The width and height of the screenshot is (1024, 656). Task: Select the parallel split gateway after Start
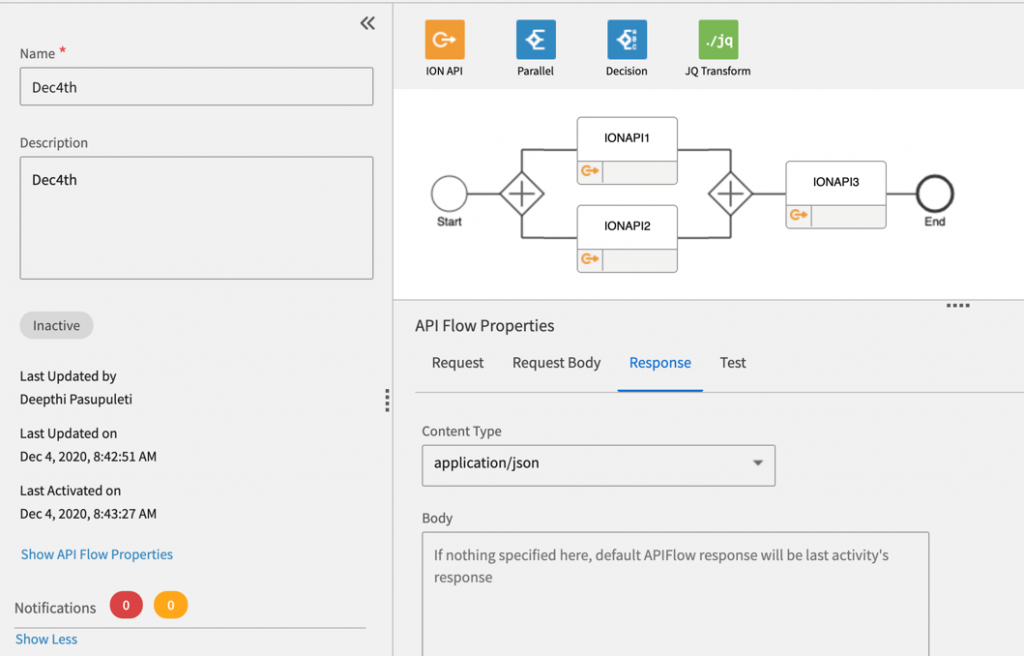pos(521,194)
